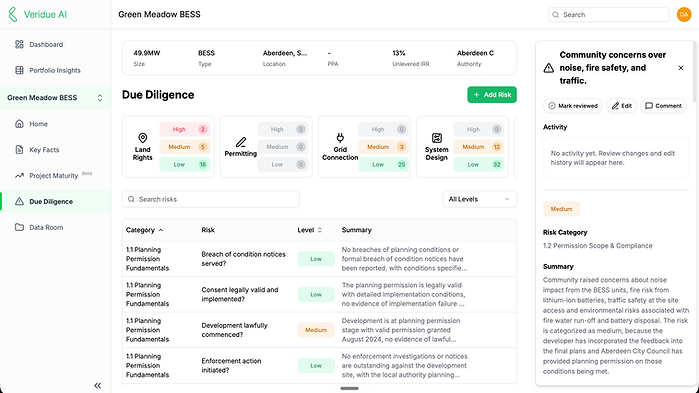Click the 13% Unlevered IRR value
This screenshot has height=393, width=699.
399,53
